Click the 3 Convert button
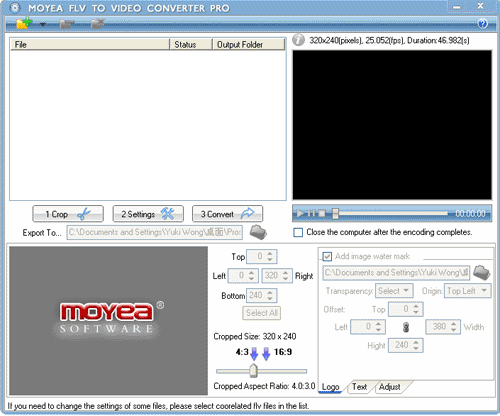Screen dimensions: 500x416 point(227,214)
